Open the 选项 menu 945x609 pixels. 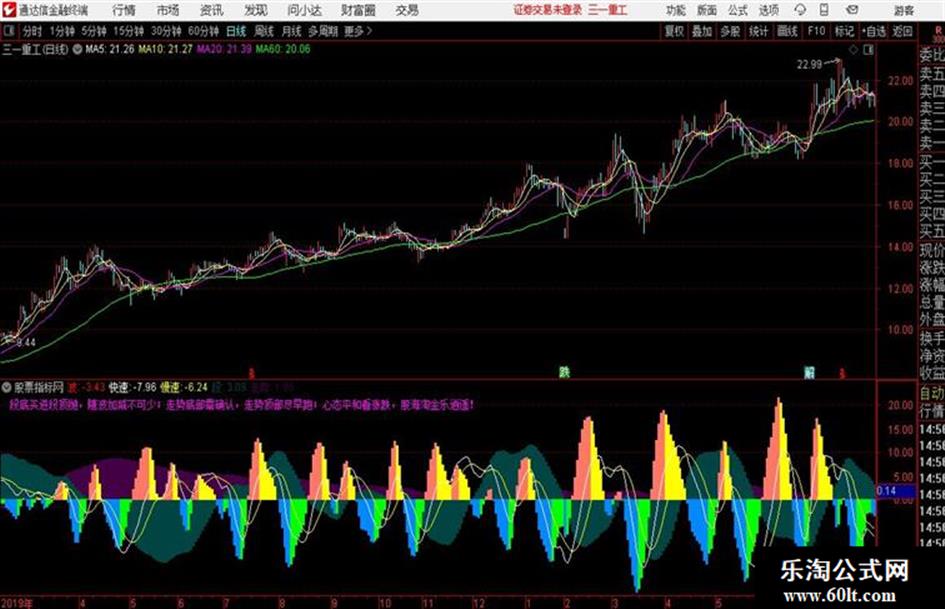coord(768,10)
